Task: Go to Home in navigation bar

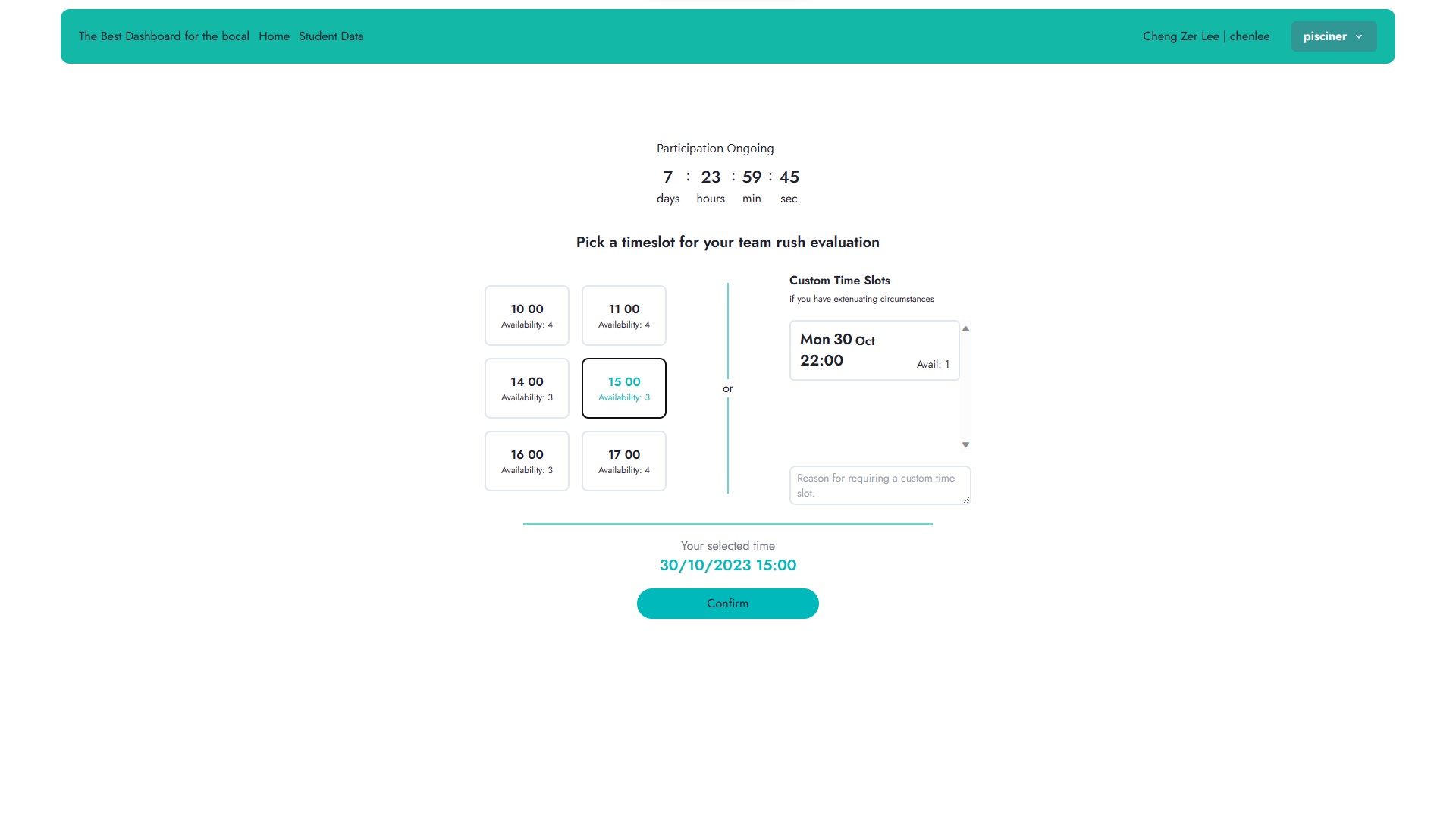Action: (274, 36)
